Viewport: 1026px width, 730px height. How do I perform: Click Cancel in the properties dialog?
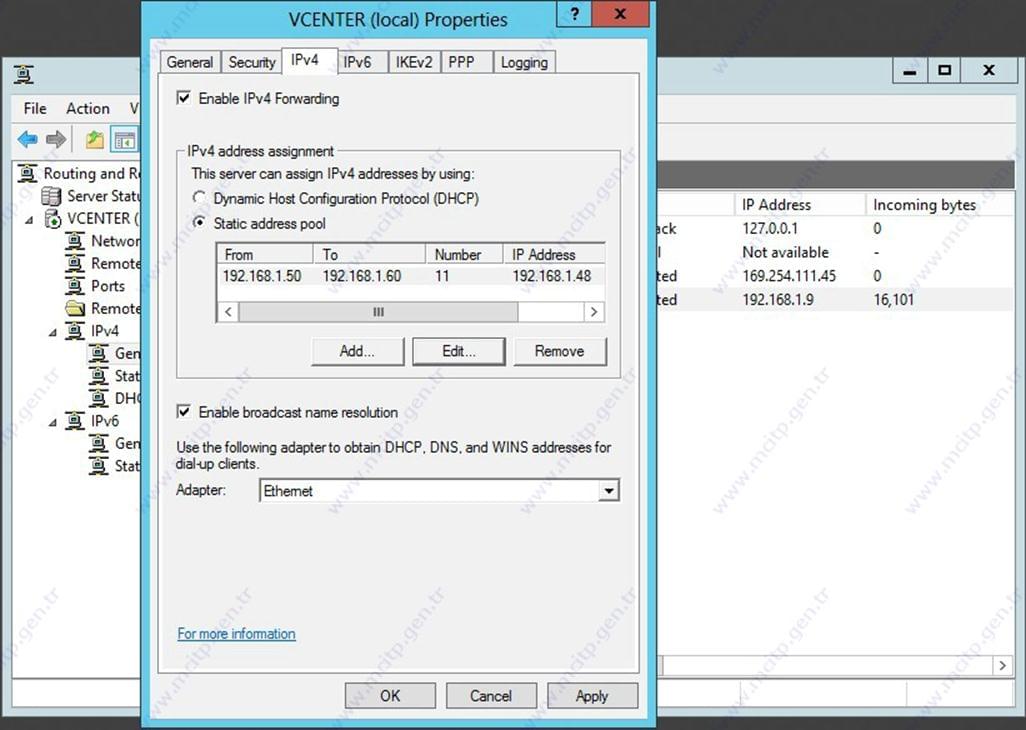pos(491,695)
